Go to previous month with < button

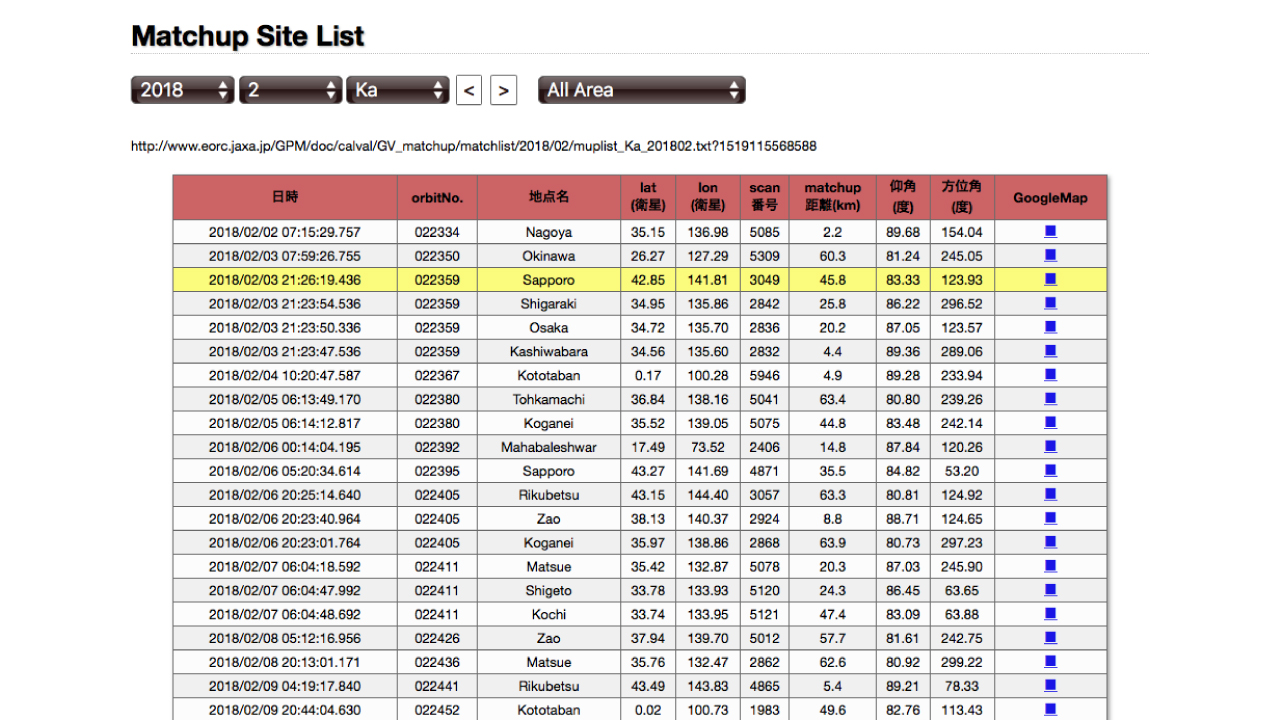click(469, 90)
